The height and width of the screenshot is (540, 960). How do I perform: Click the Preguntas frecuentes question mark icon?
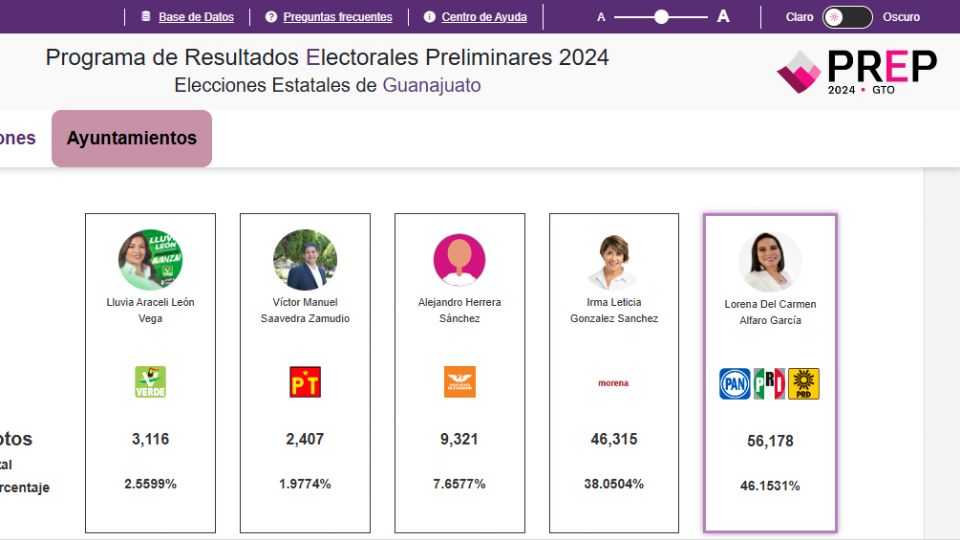[271, 17]
